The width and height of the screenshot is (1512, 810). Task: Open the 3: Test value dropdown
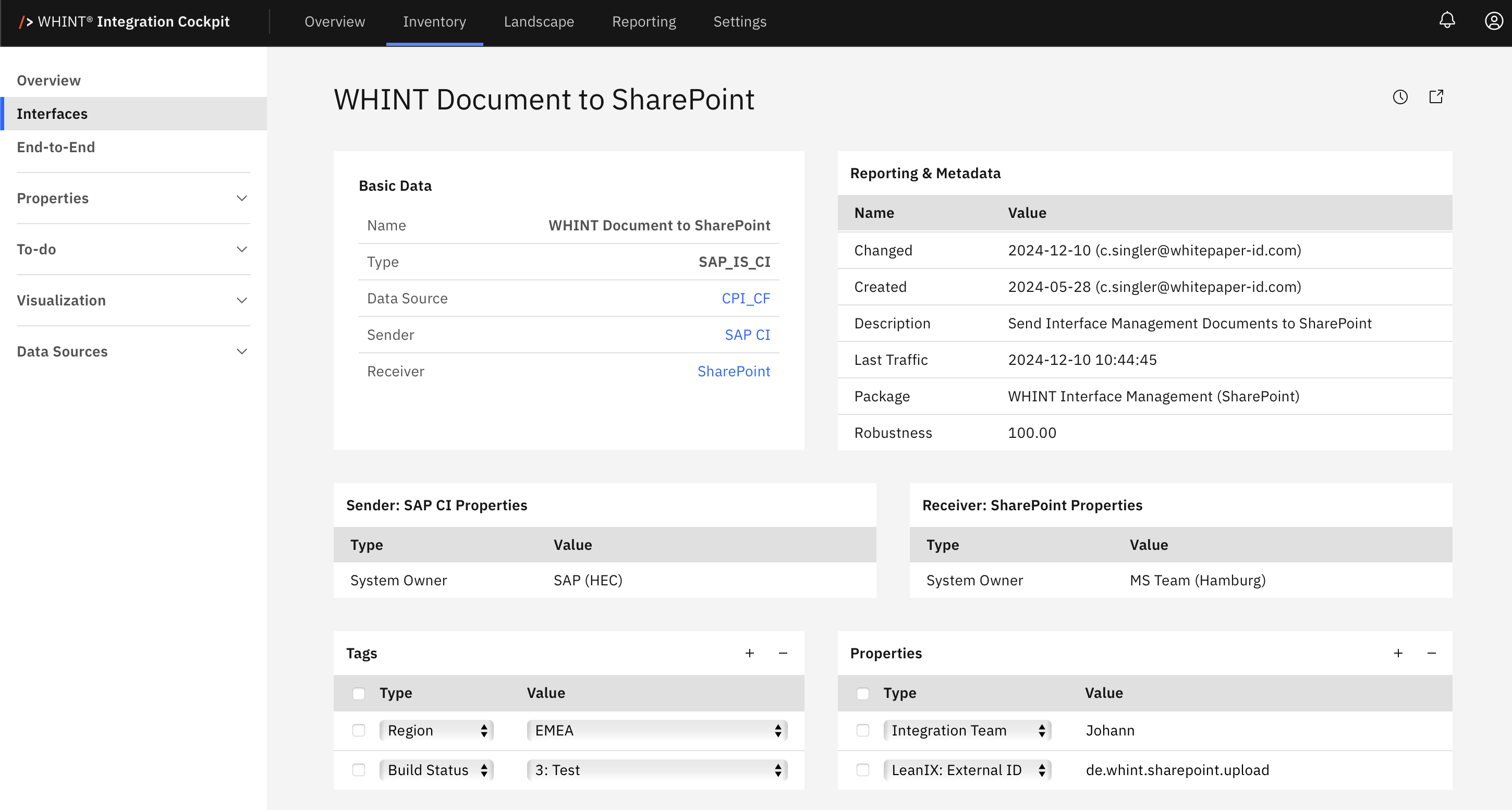click(657, 770)
